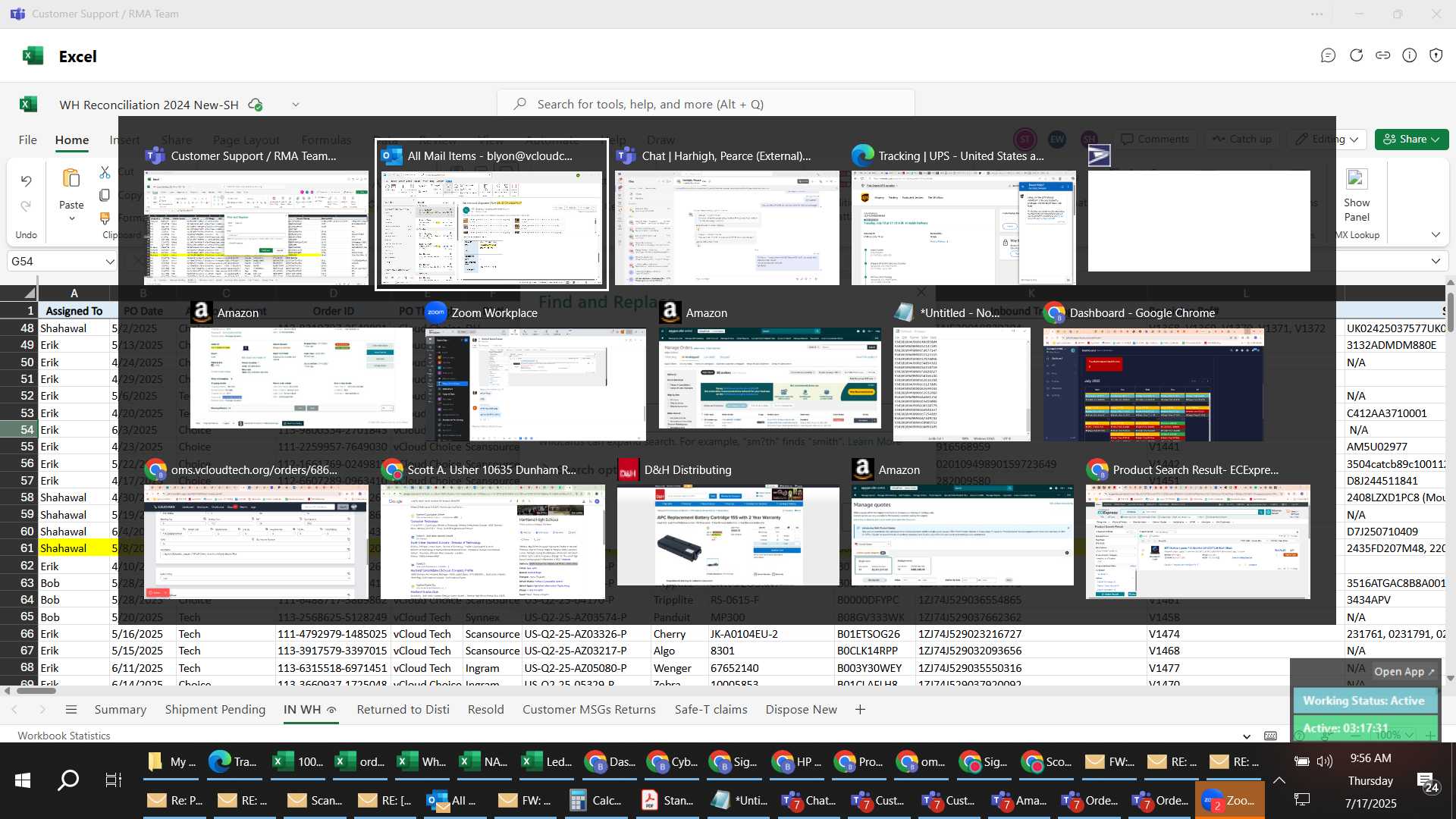Open the Chat Harhigh, Pearce Teams window thumbnail
The height and width of the screenshot is (819, 1456).
(727, 215)
